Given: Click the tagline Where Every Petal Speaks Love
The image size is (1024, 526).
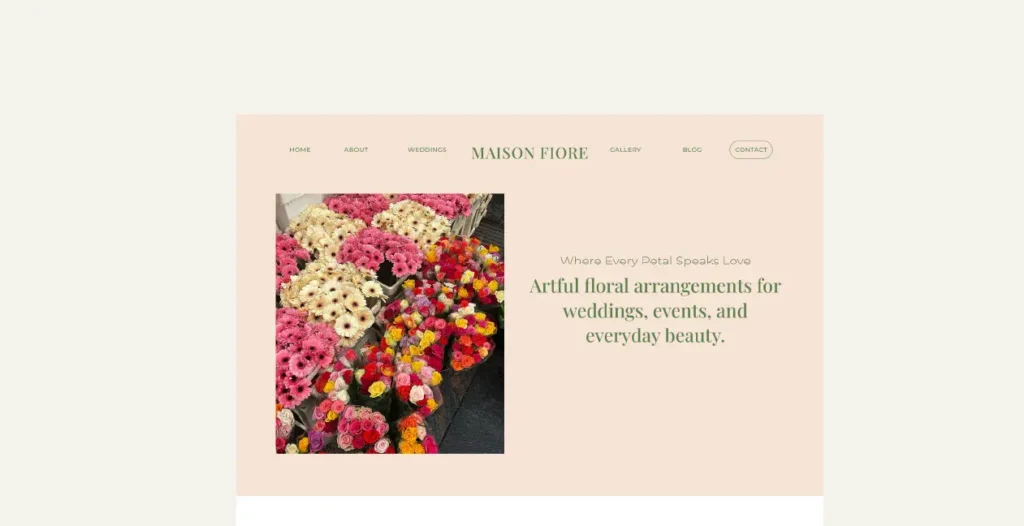Looking at the screenshot, I should tap(655, 261).
